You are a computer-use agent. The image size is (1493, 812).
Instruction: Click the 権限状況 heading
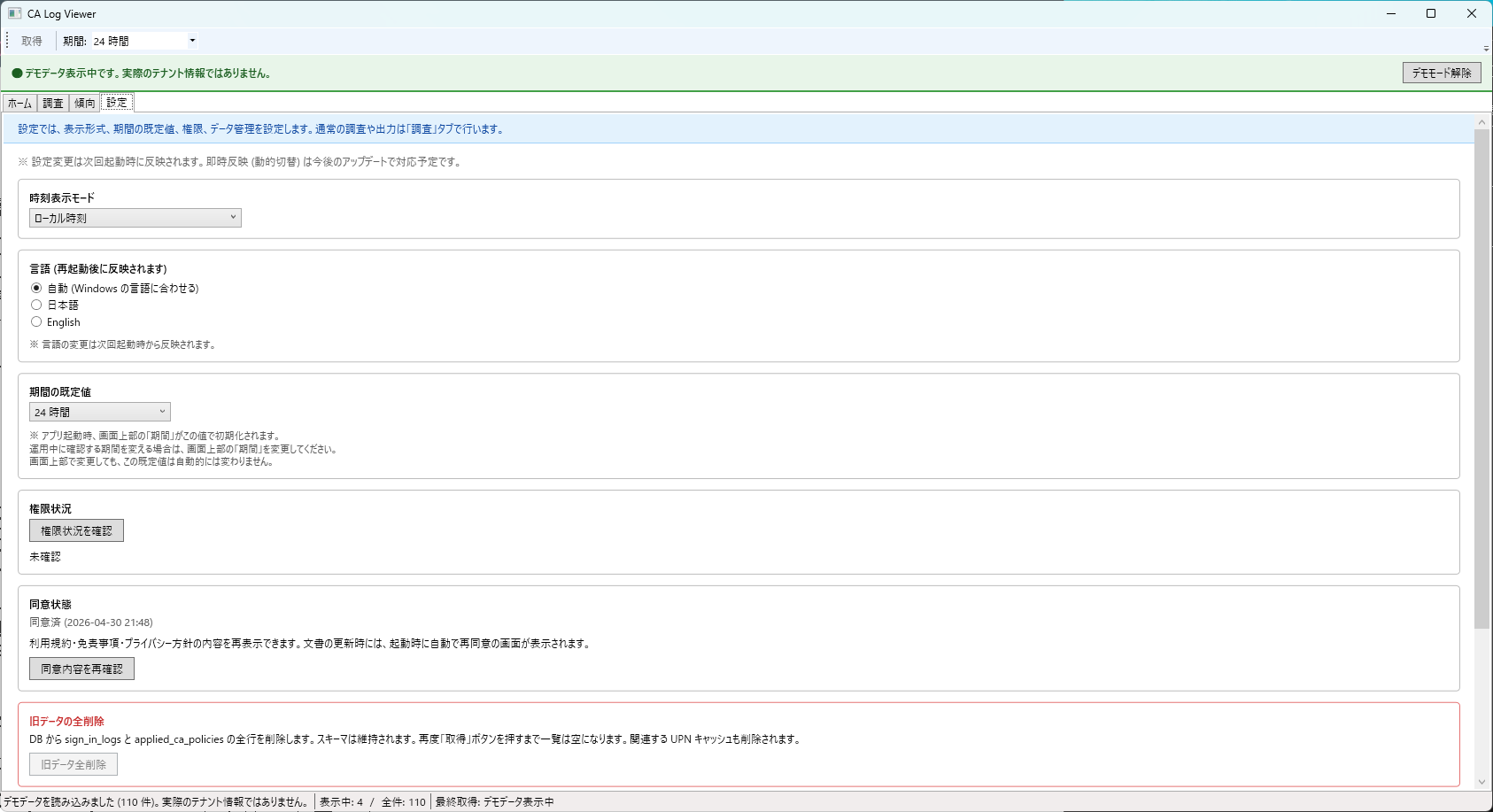click(50, 508)
